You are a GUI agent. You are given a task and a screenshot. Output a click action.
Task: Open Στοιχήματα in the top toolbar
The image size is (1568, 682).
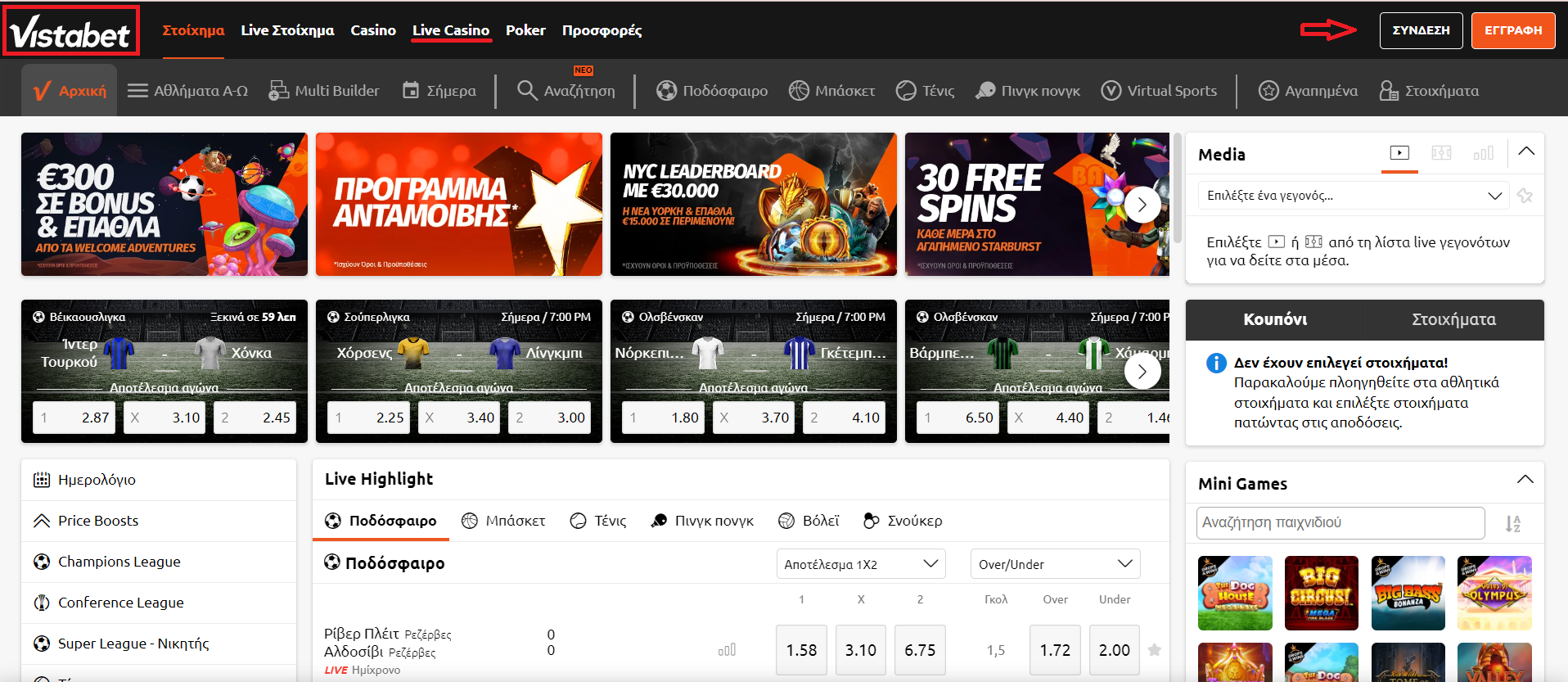(x=1429, y=91)
